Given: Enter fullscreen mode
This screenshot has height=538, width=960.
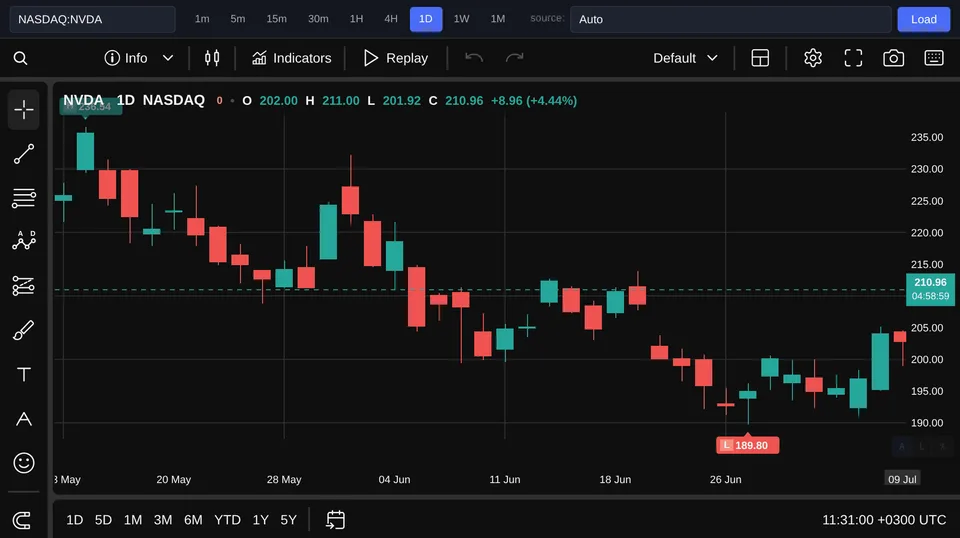Looking at the screenshot, I should [x=853, y=58].
